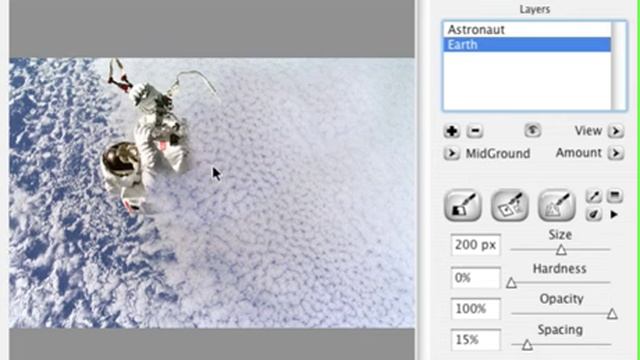The height and width of the screenshot is (360, 640).
Task: Click the 15% spacing field
Action: 476,340
